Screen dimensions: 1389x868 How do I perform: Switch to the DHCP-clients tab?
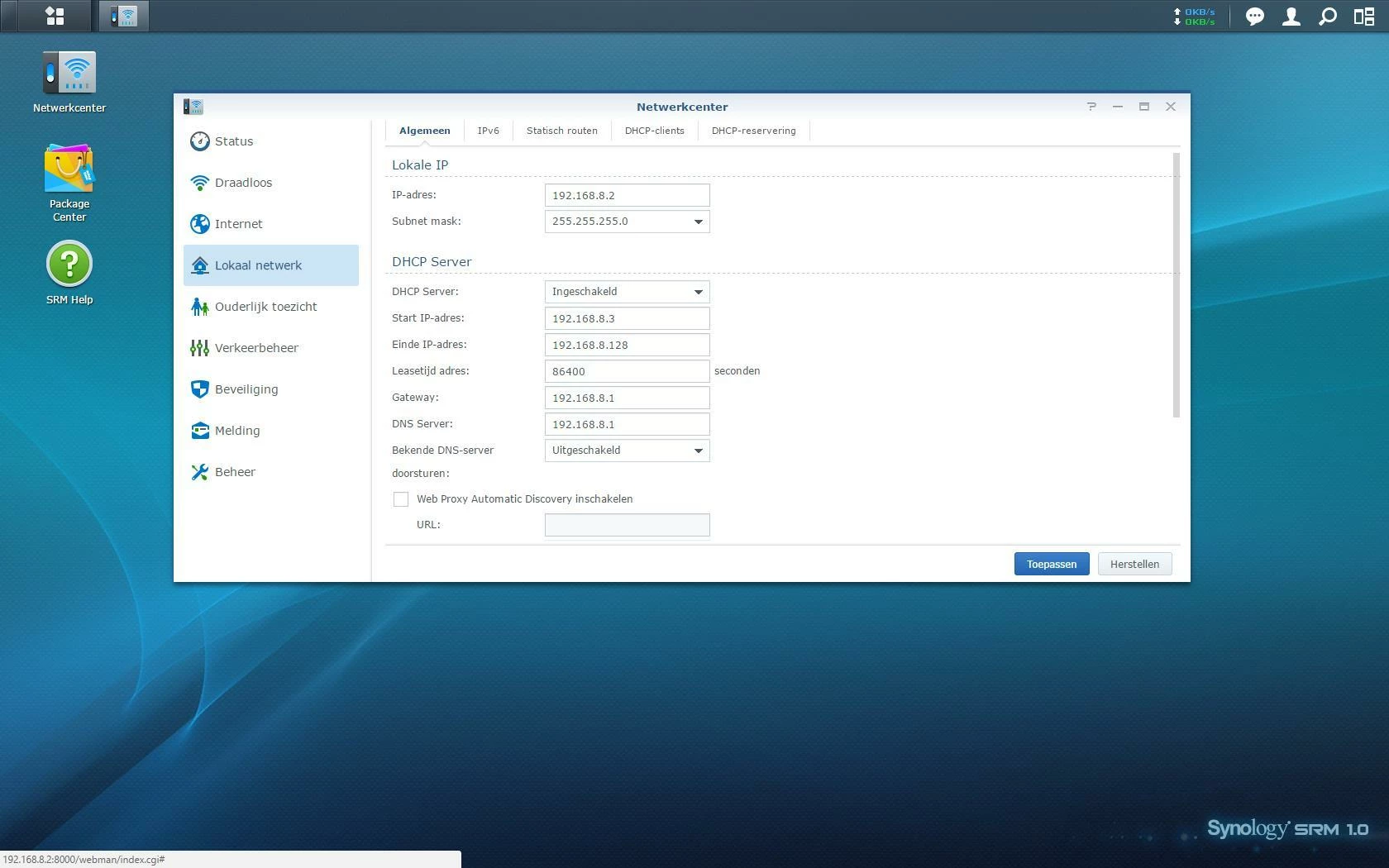(655, 131)
